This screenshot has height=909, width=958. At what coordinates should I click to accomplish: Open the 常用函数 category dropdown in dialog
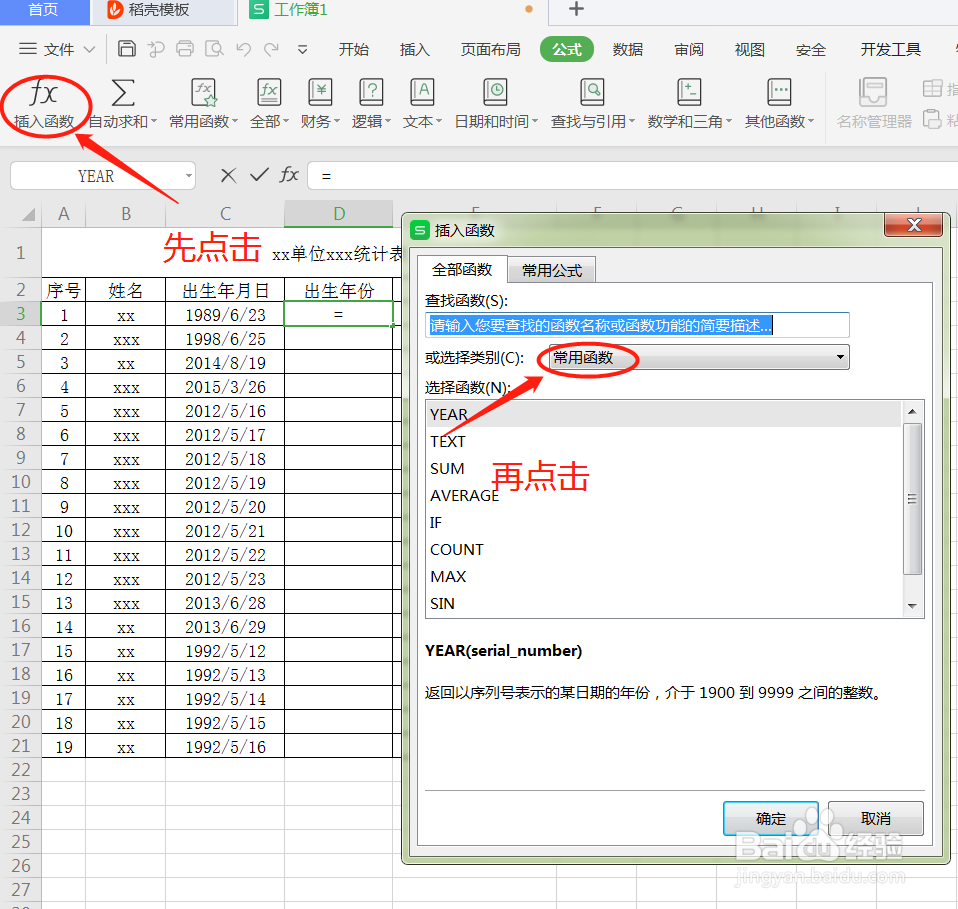[x=839, y=357]
